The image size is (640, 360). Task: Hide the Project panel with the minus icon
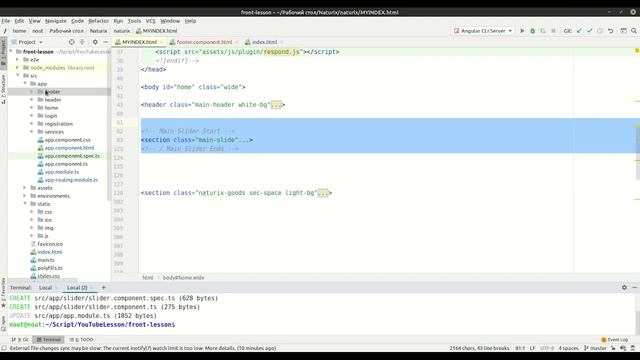[x=106, y=42]
